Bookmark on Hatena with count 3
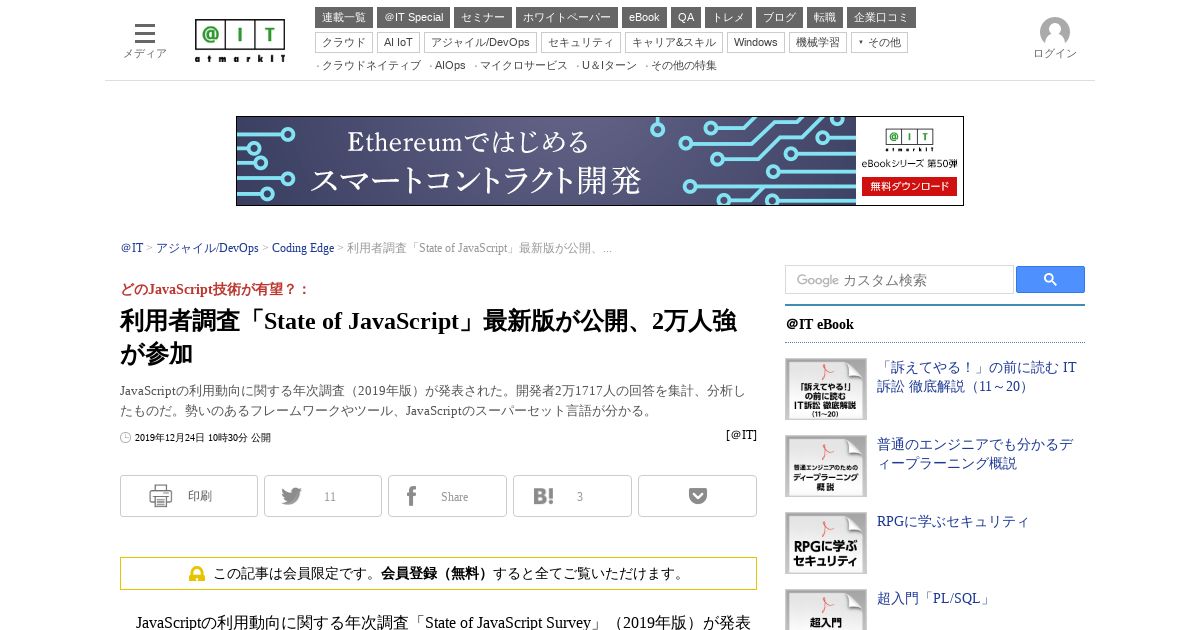 coord(572,496)
